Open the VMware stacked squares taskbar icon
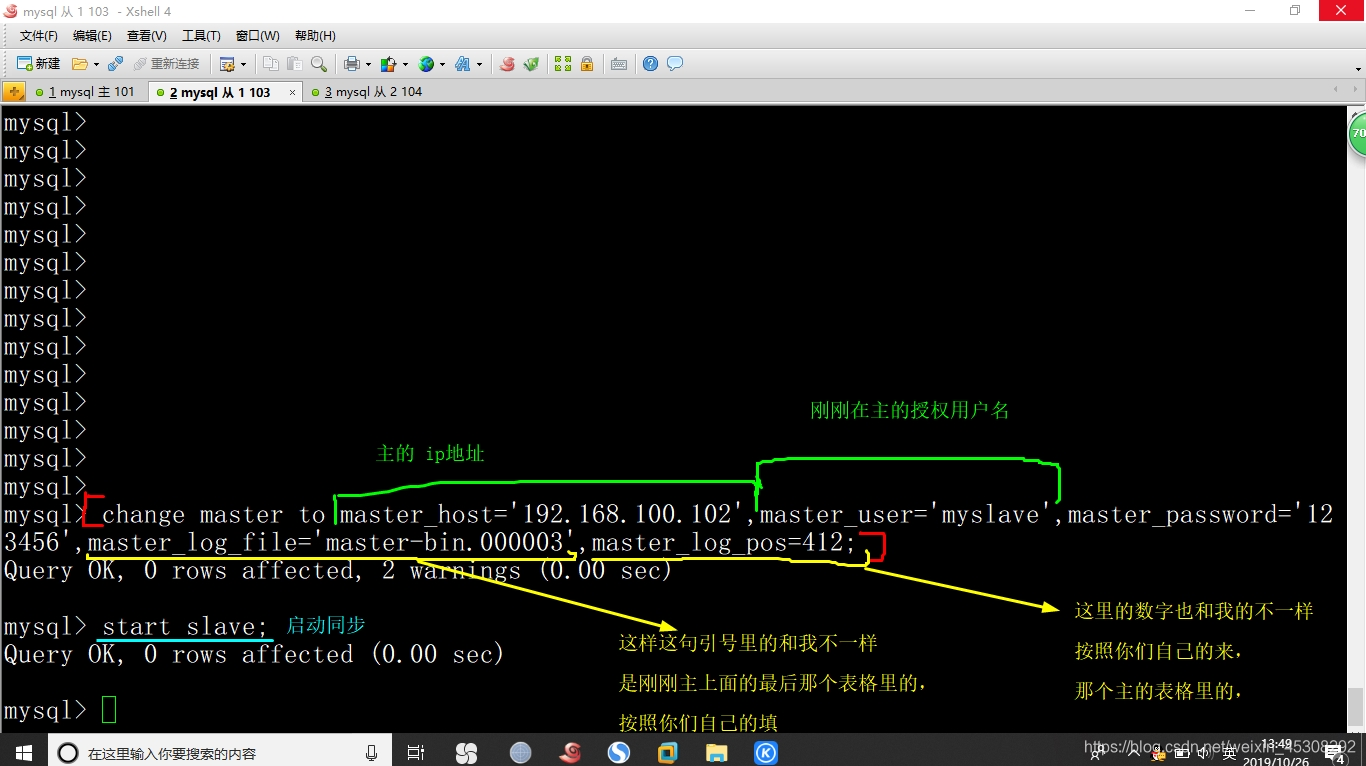 667,752
